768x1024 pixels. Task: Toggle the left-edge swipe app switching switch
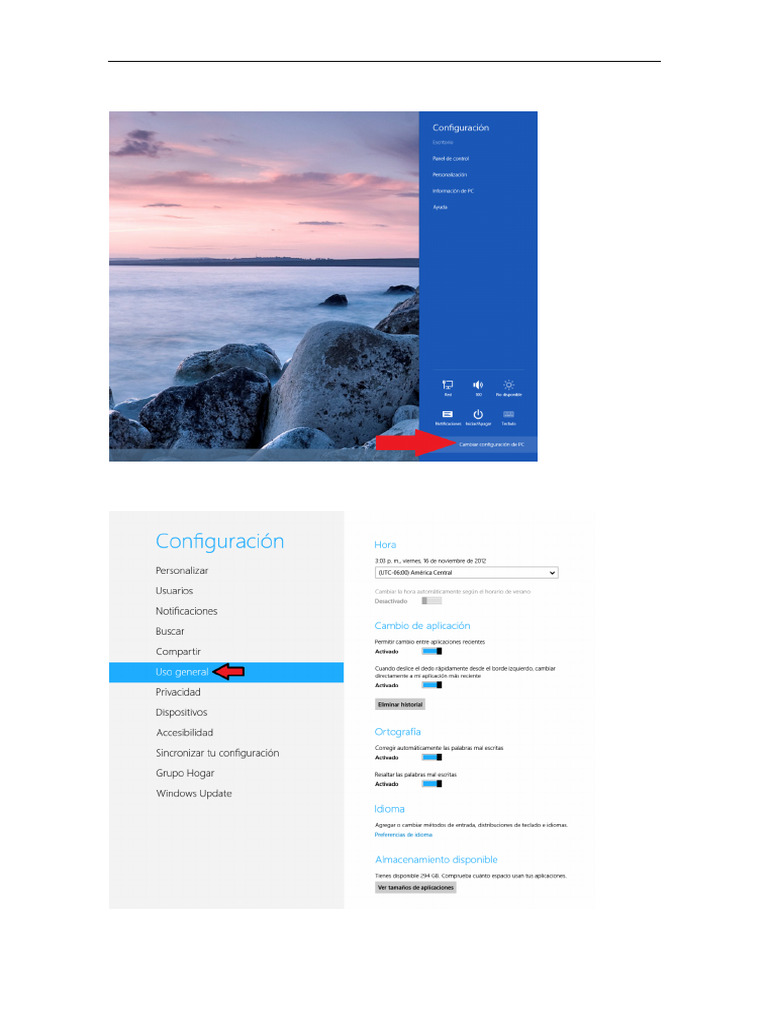point(432,685)
